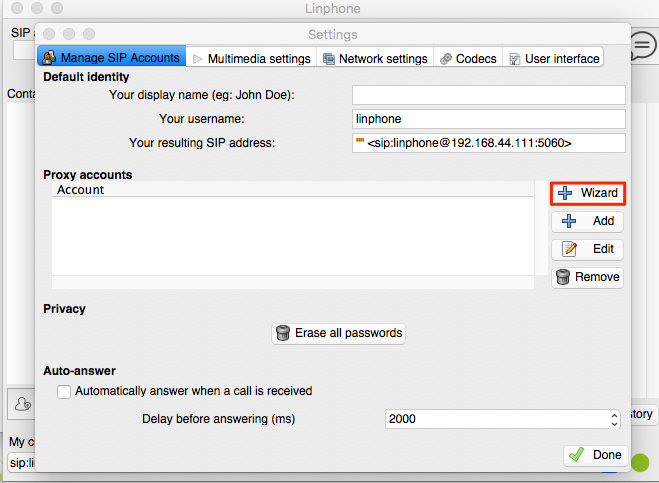Click the plus icon on the Add button
Viewport: 659px width, 483px height.
point(569,221)
